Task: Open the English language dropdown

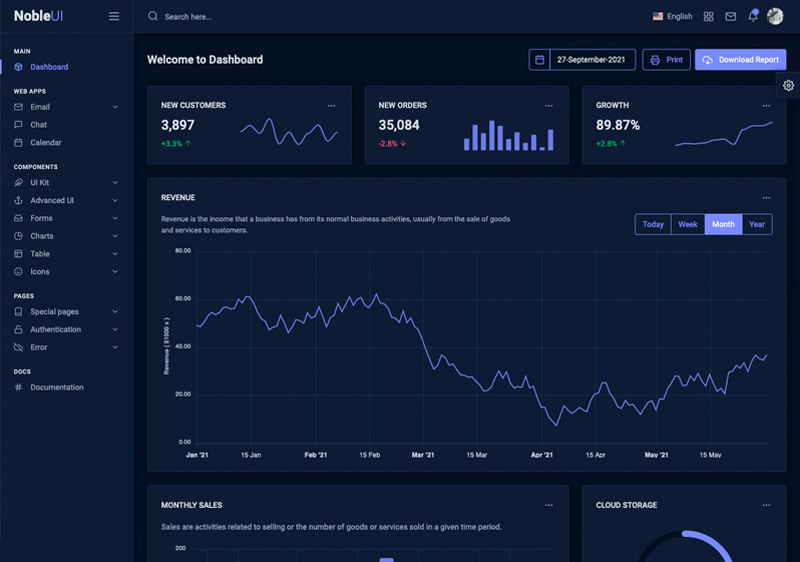Action: tap(672, 16)
